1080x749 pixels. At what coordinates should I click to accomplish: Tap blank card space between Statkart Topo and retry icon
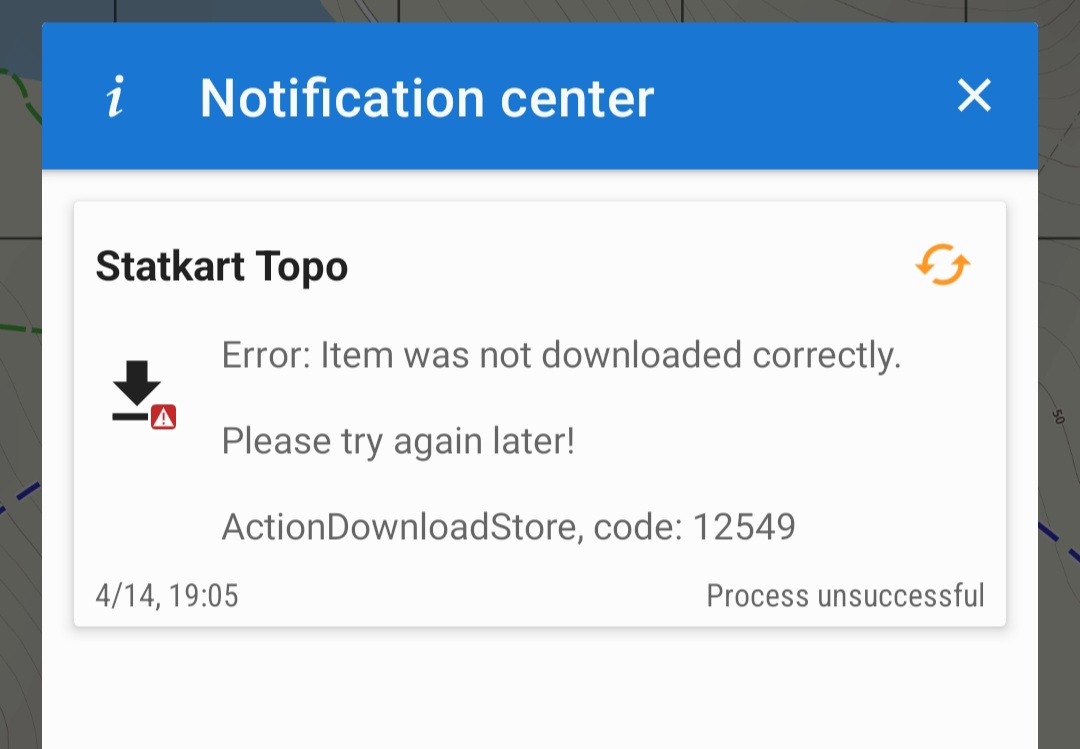tap(630, 266)
